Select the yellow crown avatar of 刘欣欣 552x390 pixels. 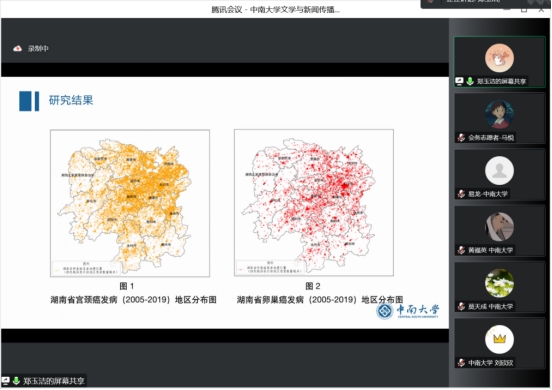(499, 339)
